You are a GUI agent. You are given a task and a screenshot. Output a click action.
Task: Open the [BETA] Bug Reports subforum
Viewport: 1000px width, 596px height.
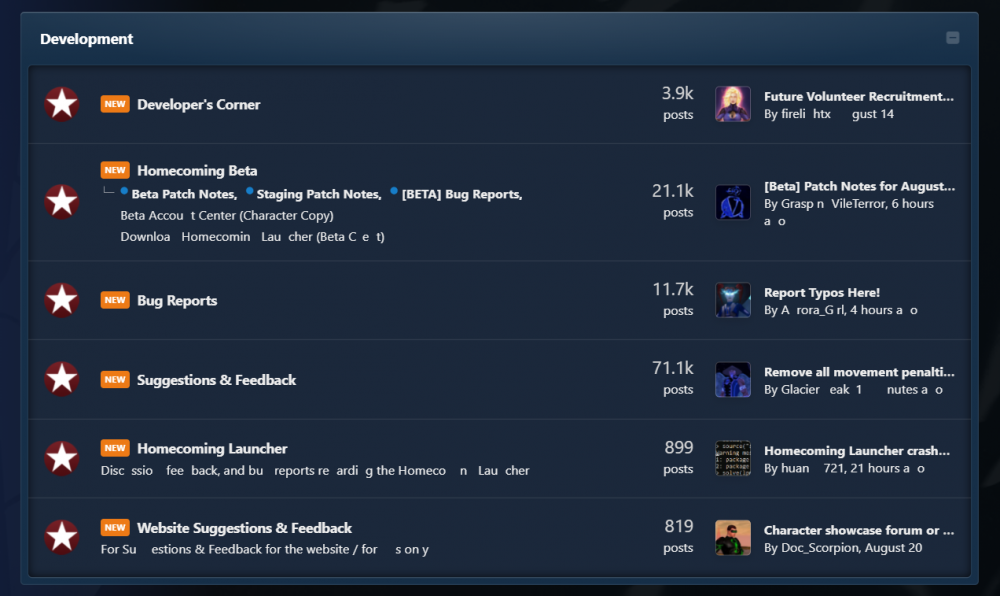(x=462, y=194)
